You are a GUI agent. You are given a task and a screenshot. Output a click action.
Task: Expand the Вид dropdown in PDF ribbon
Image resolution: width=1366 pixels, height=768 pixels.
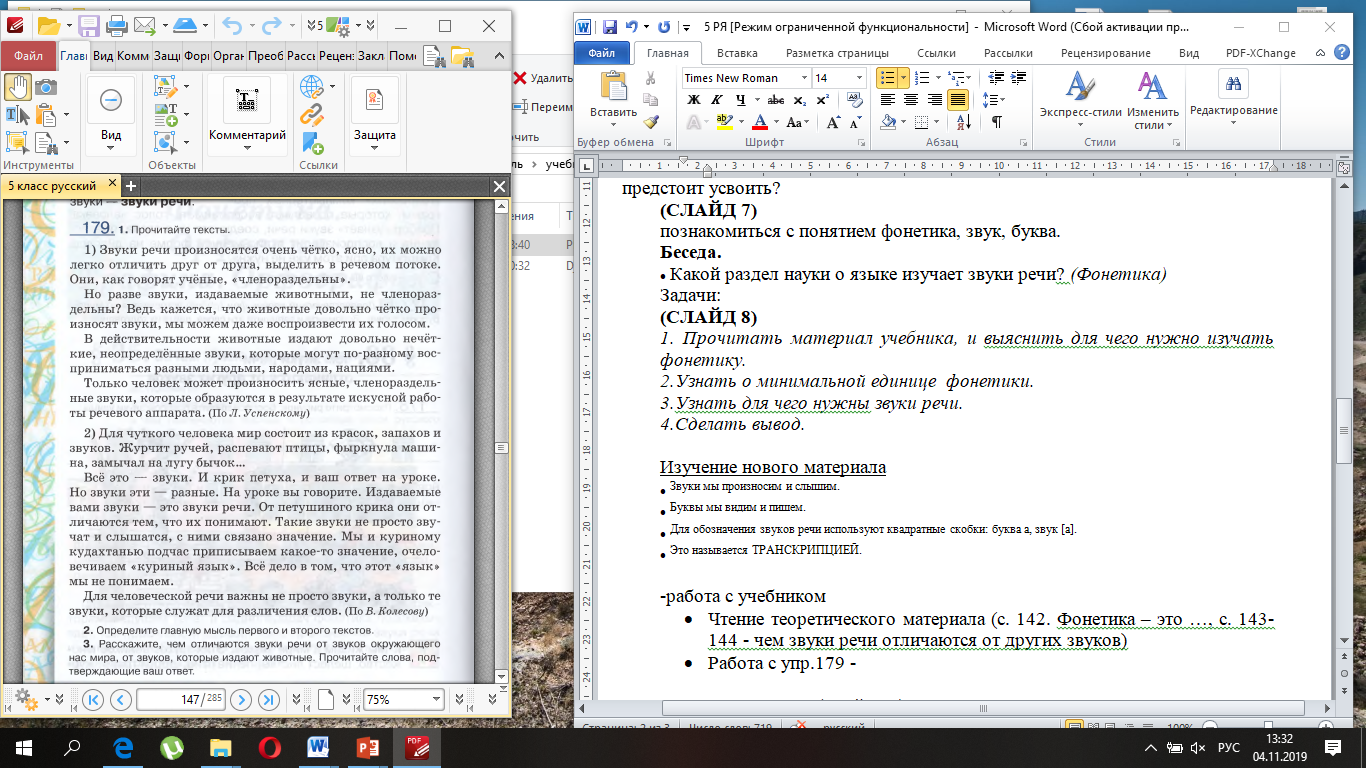pos(111,149)
